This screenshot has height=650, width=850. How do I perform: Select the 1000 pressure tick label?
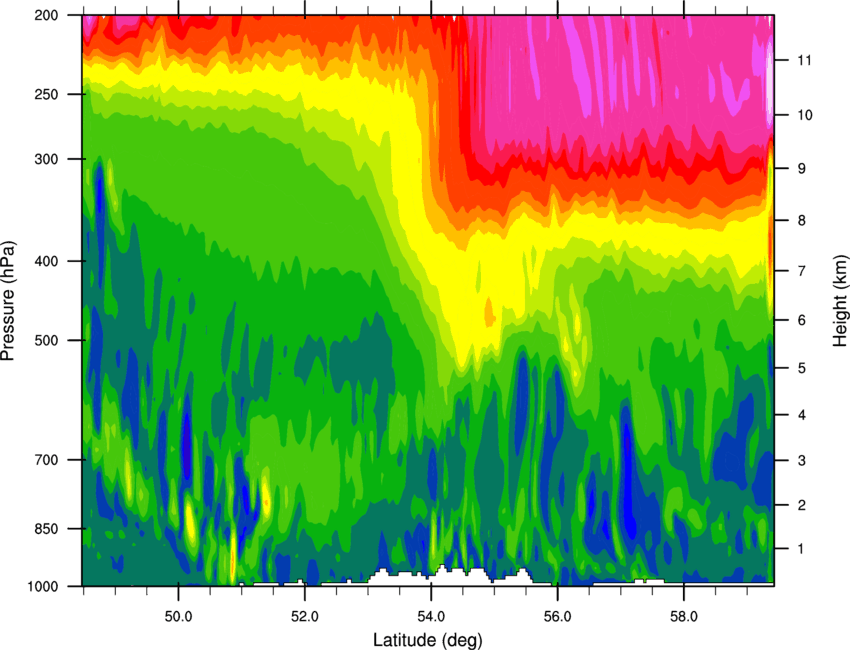(43, 586)
